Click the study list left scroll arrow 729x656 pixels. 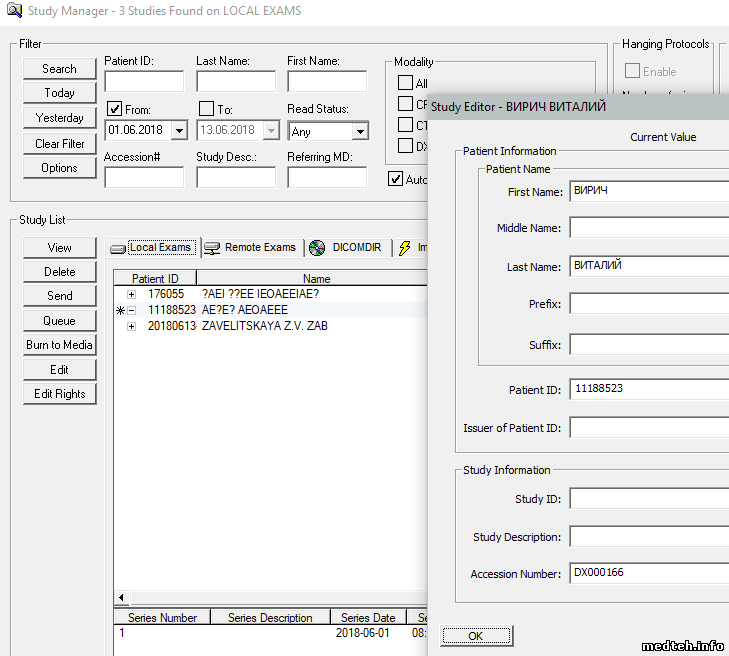click(x=122, y=598)
